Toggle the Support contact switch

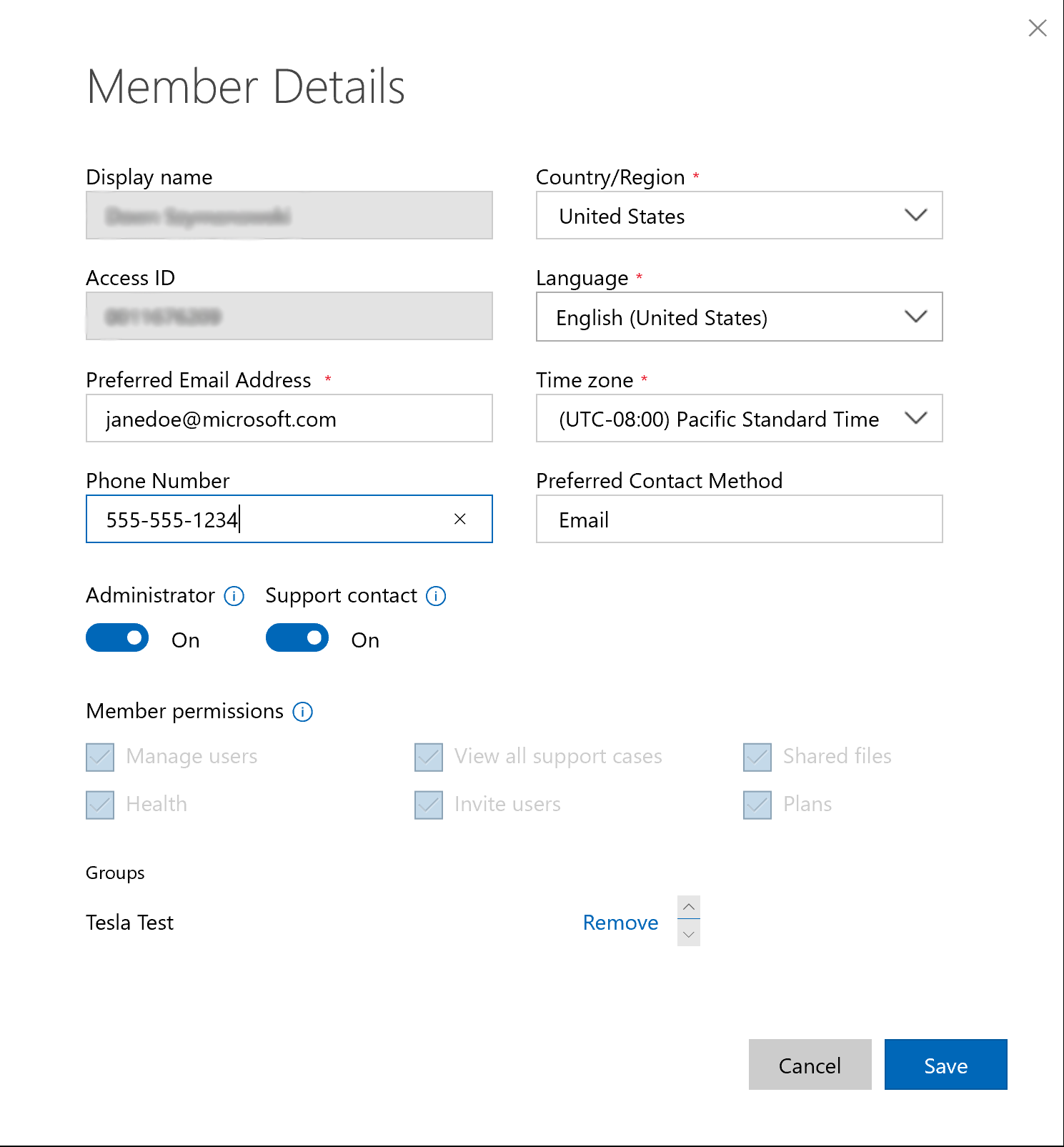[297, 637]
